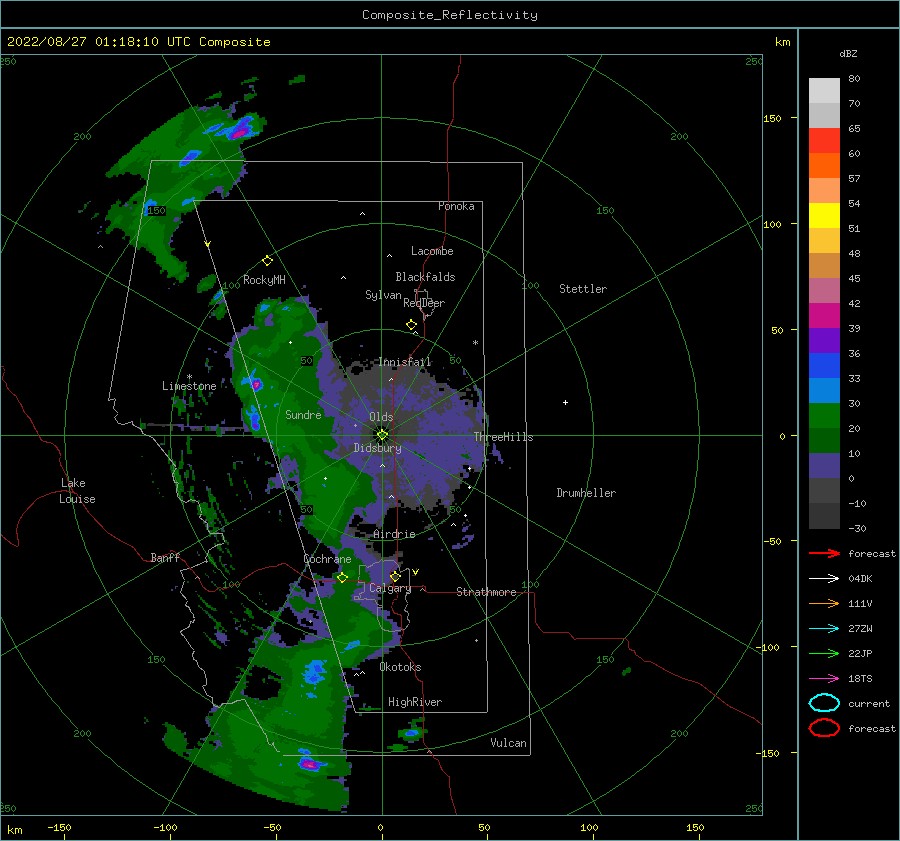Select the 65 dBZ red swatch

click(824, 141)
